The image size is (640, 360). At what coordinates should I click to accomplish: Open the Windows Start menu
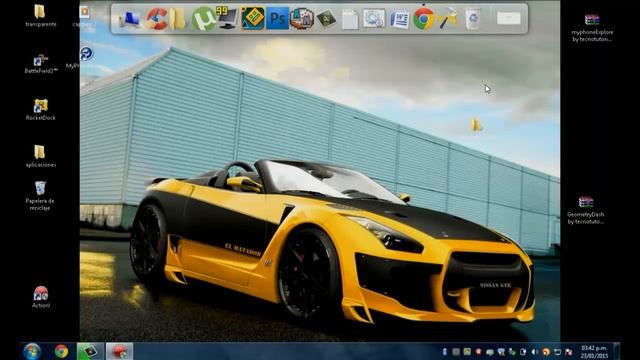[32, 351]
